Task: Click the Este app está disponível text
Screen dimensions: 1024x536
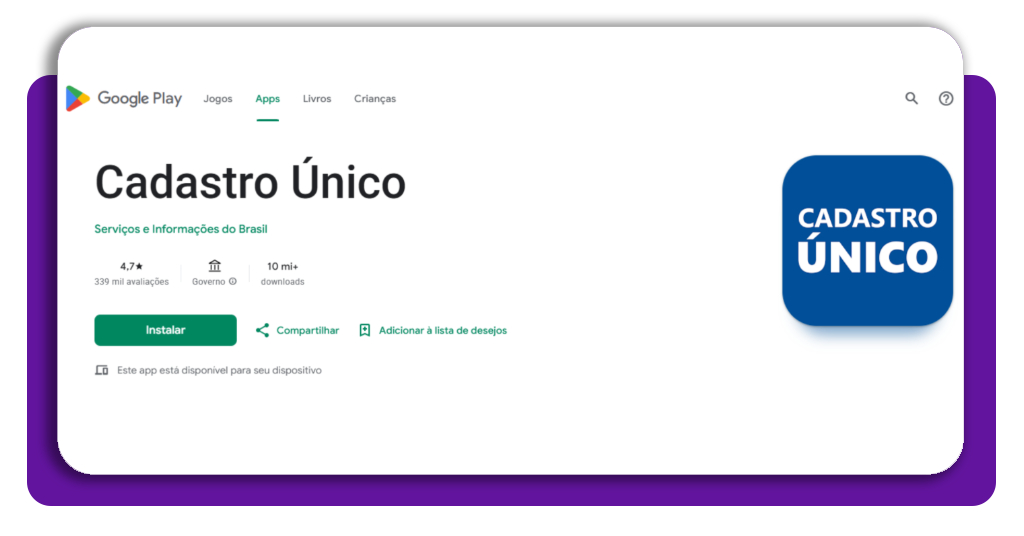Action: (219, 370)
